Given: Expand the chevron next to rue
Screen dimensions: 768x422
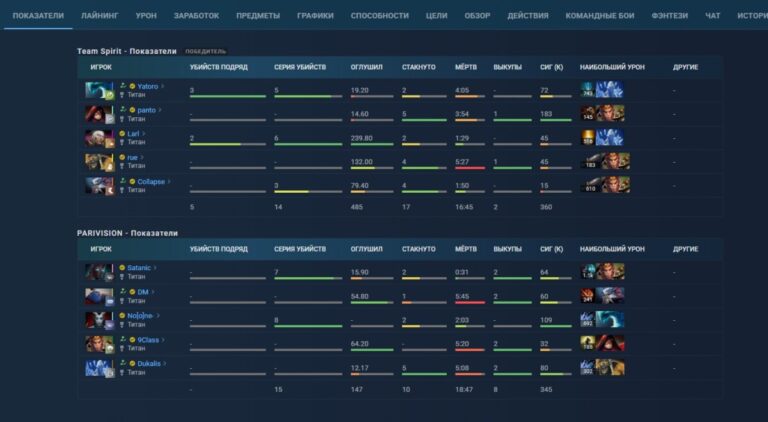Looking at the screenshot, I should [x=142, y=158].
